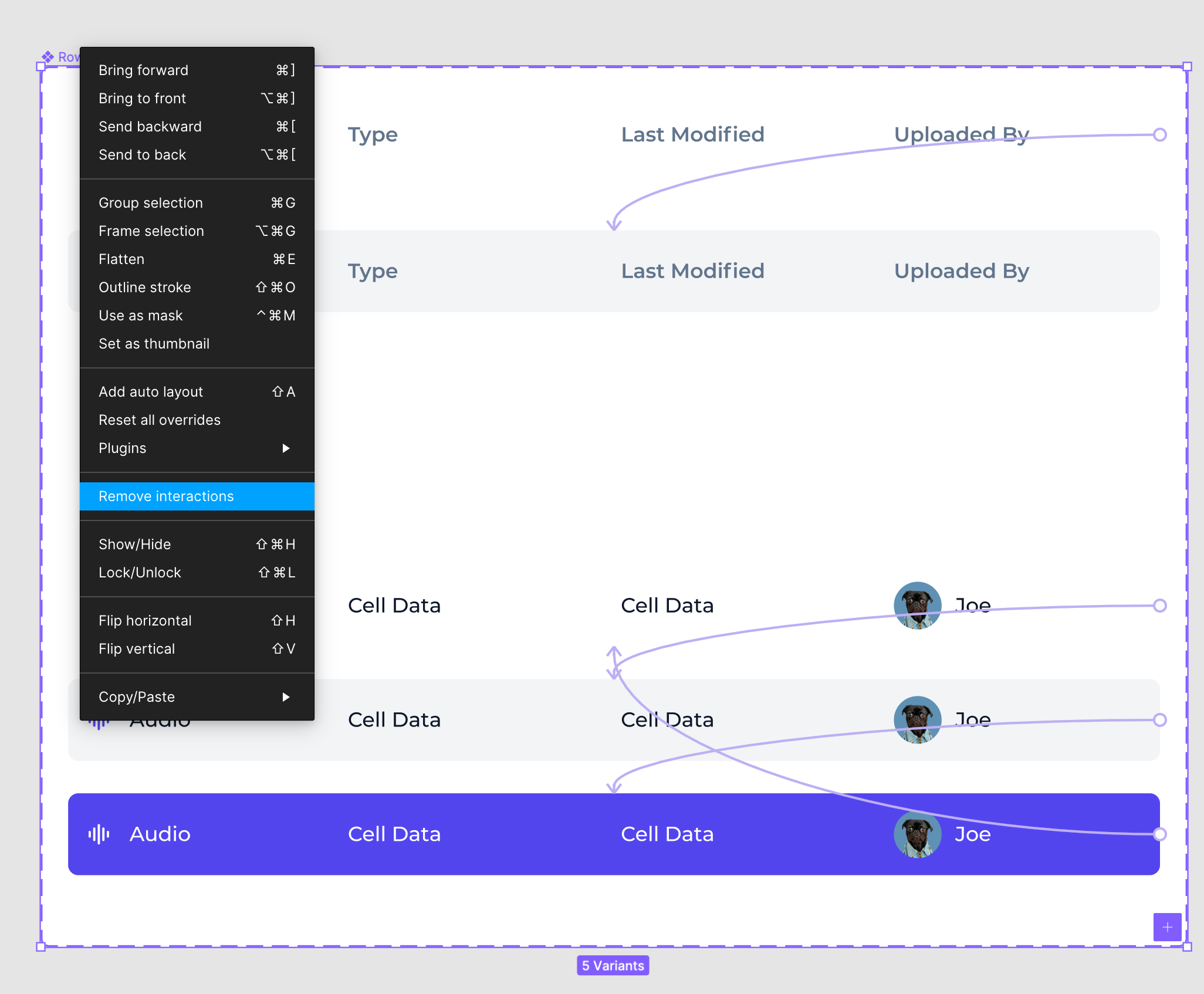Choose Group selection
The width and height of the screenshot is (1204, 994).
click(197, 203)
